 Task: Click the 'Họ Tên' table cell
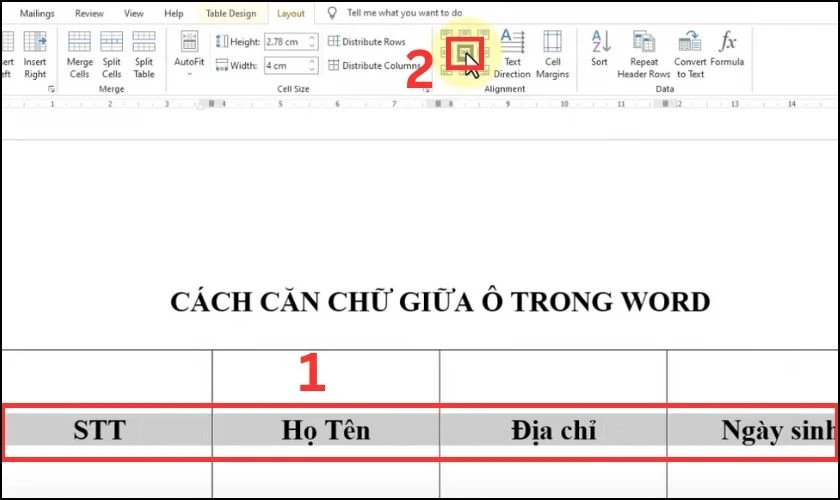point(326,430)
